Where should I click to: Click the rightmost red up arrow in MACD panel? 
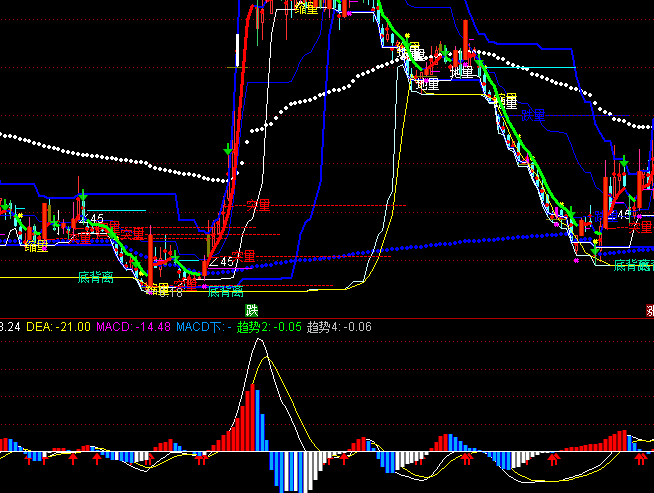tap(640, 460)
